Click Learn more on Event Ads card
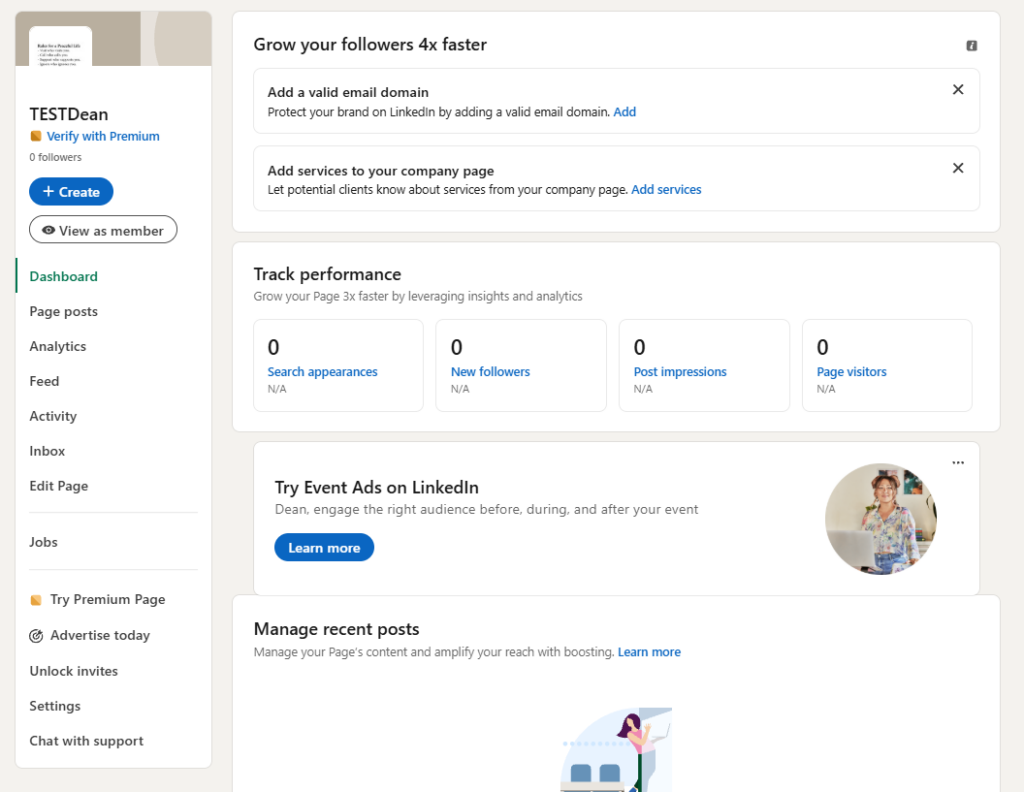1024x792 pixels. click(x=324, y=547)
